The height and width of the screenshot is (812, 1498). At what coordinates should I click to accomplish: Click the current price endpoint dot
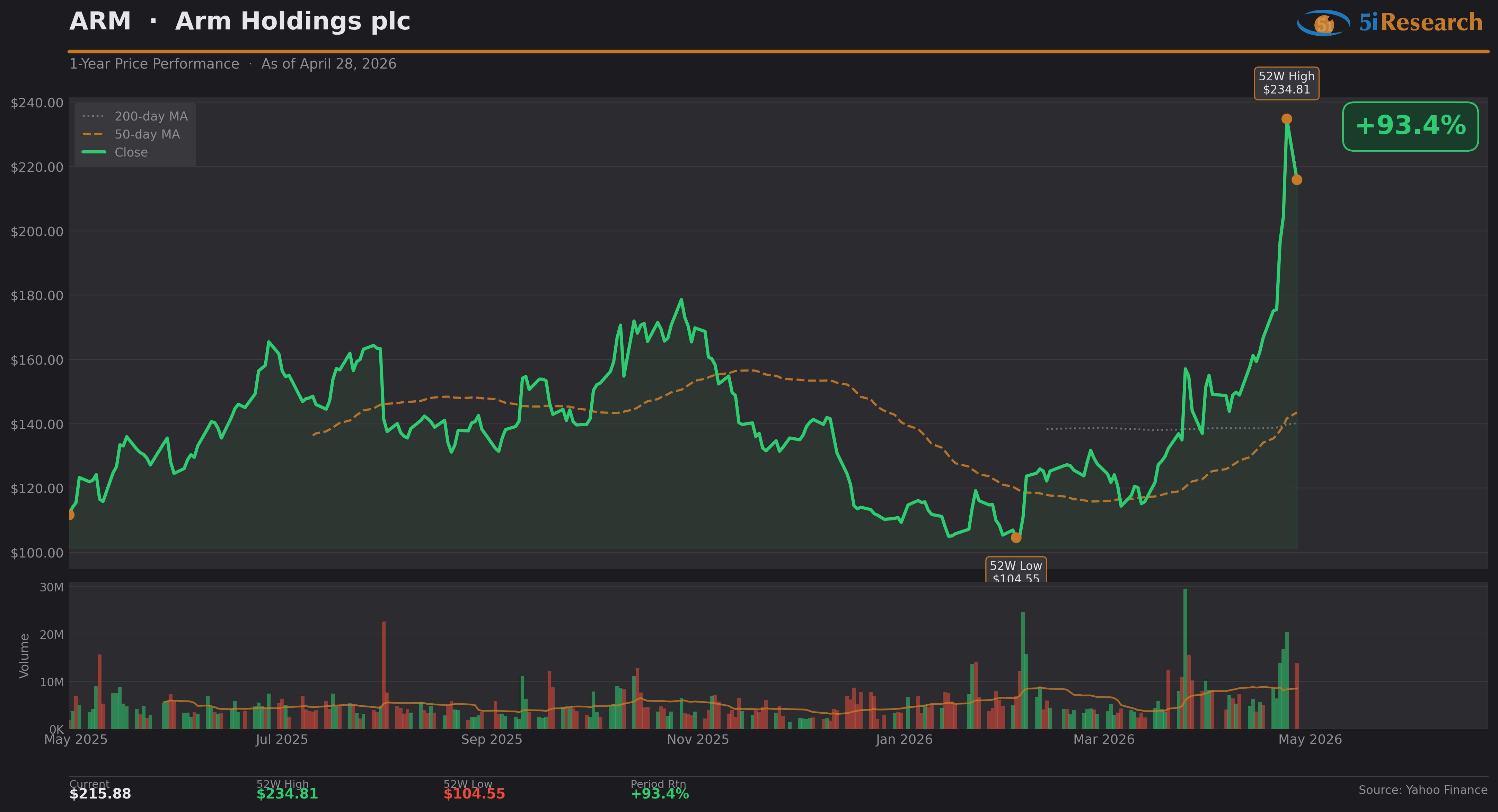coord(1297,180)
